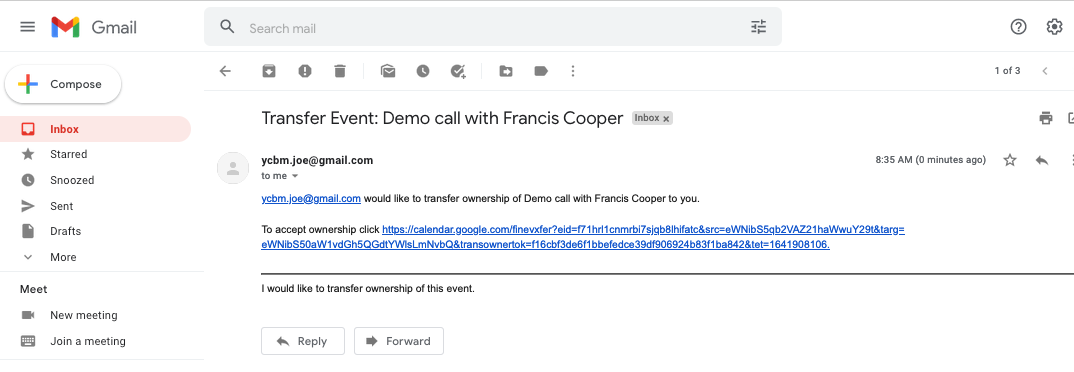Star this email from ycbm.joe
The image size is (1074, 372).
point(1010,160)
